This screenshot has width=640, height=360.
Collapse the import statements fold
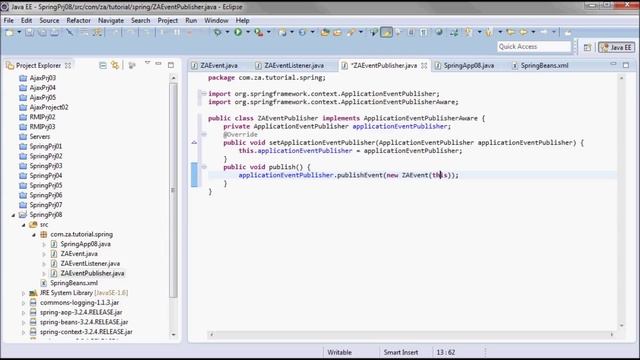click(x=203, y=93)
